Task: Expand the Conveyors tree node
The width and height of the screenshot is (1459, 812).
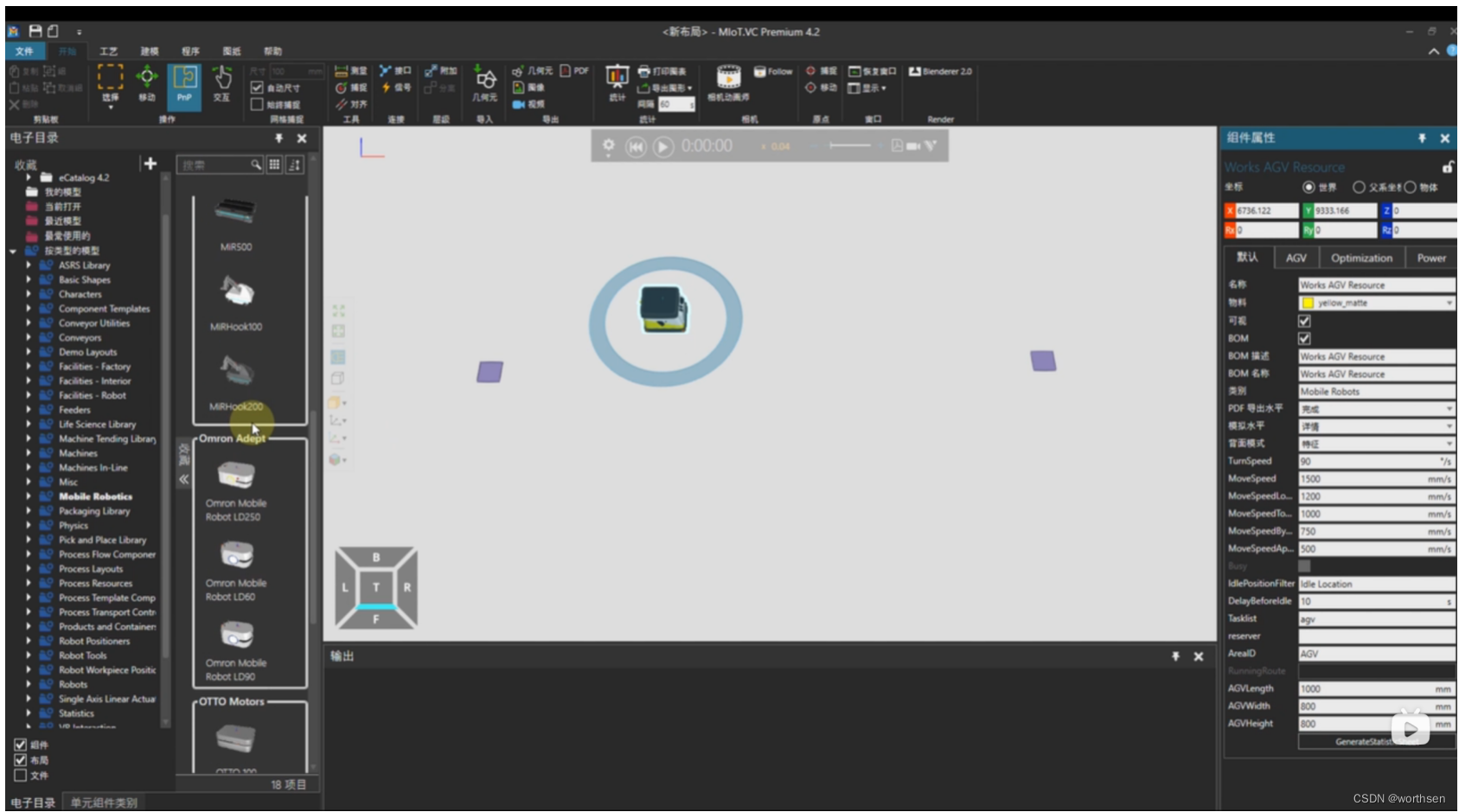Action: (x=29, y=337)
